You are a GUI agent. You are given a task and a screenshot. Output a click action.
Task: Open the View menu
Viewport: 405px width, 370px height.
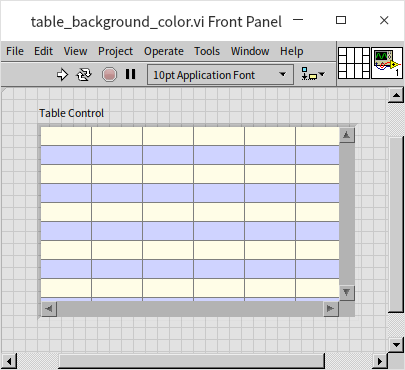pyautogui.click(x=75, y=51)
